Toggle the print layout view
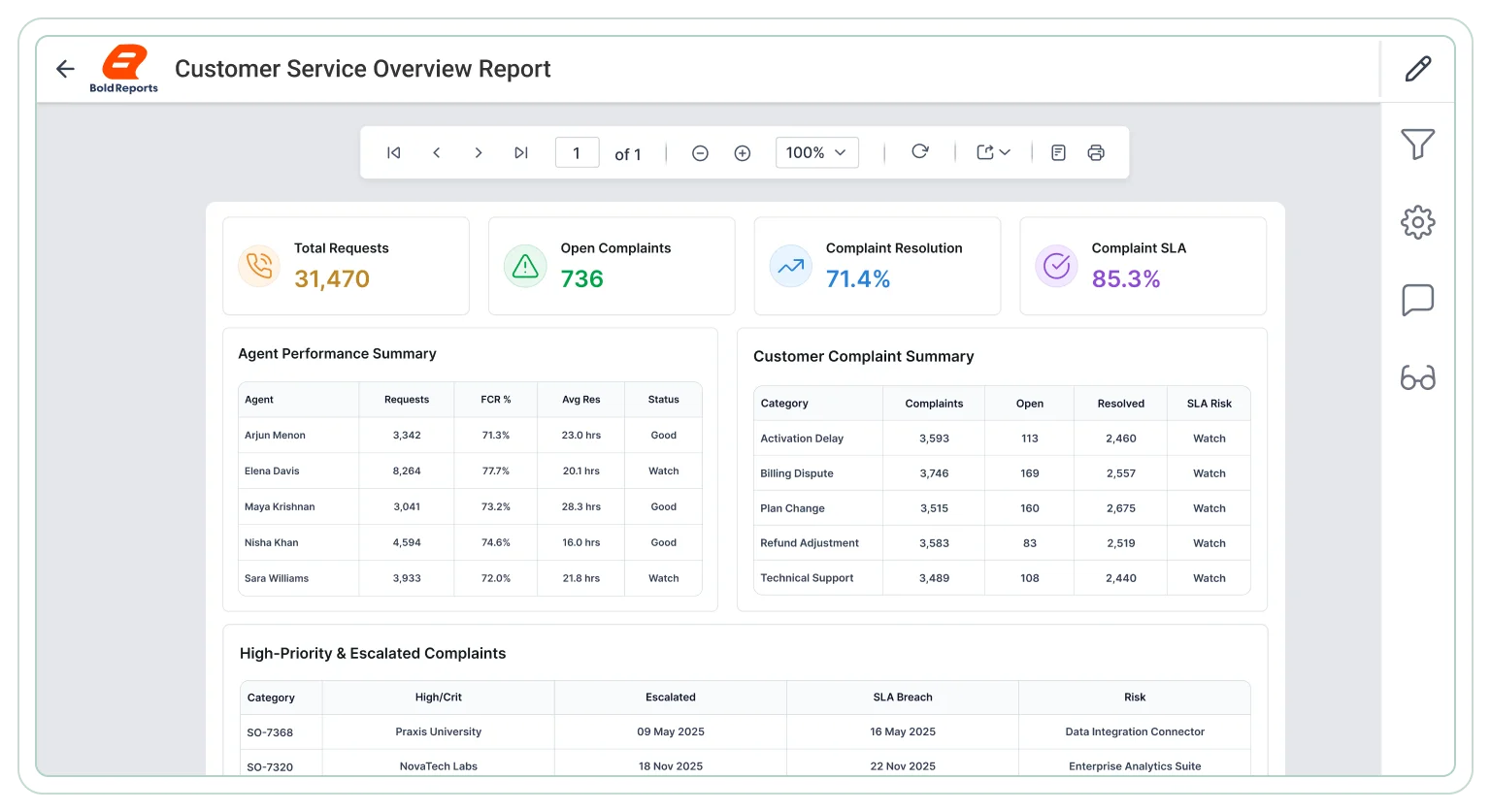The width and height of the screenshot is (1491, 812). coord(1059,152)
